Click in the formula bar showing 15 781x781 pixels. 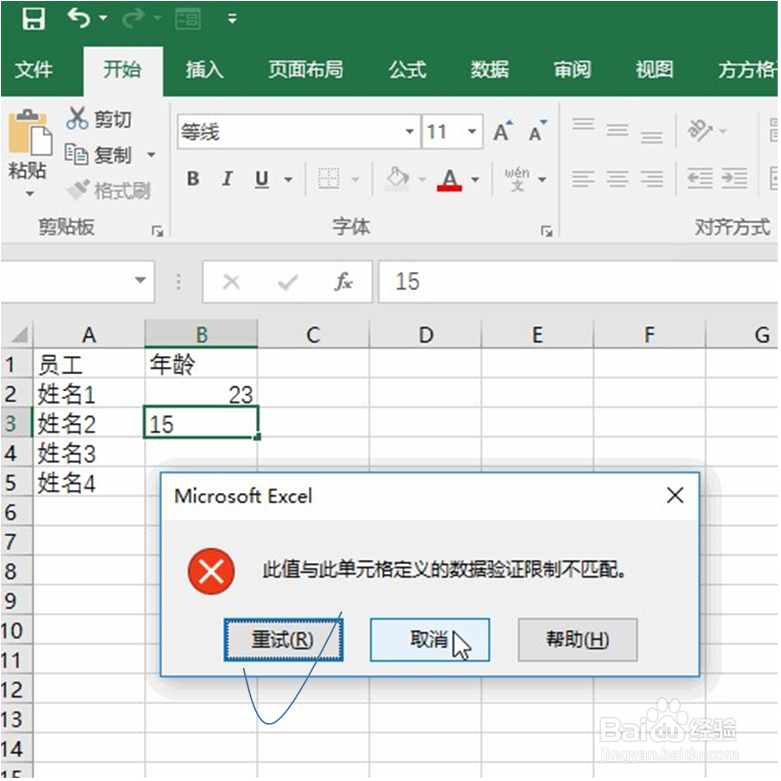point(578,282)
